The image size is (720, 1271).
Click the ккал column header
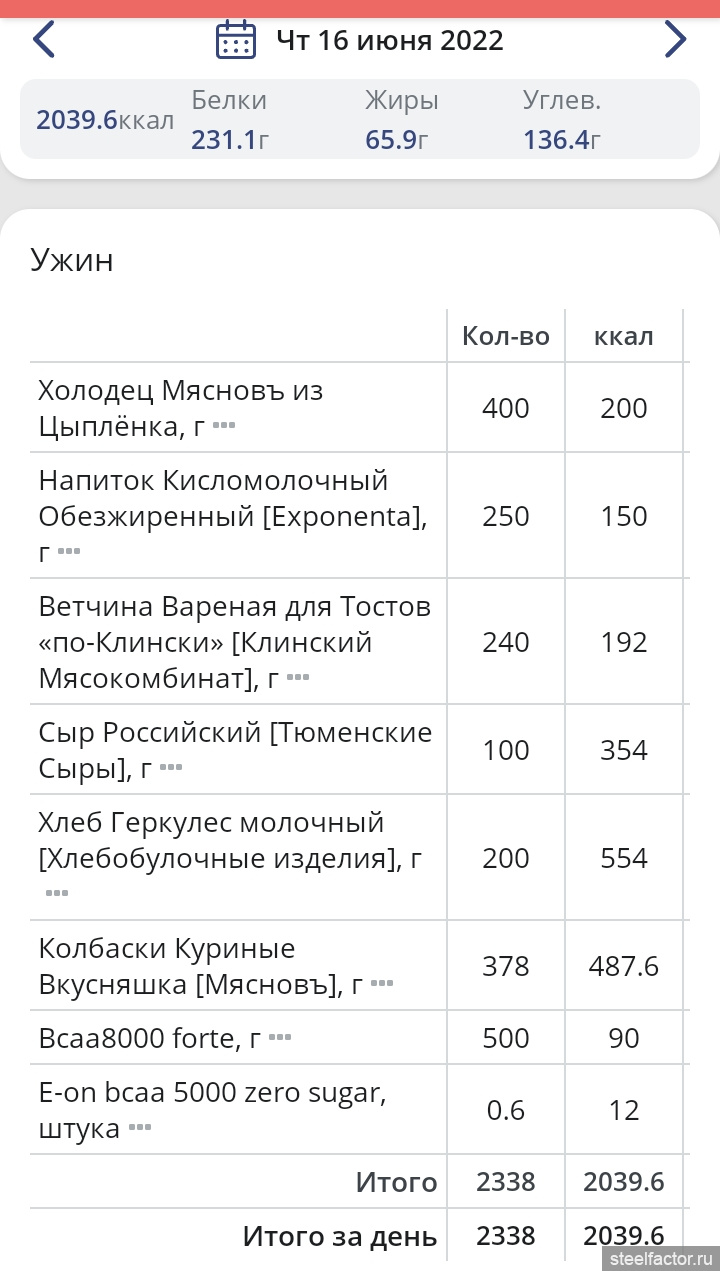click(624, 336)
